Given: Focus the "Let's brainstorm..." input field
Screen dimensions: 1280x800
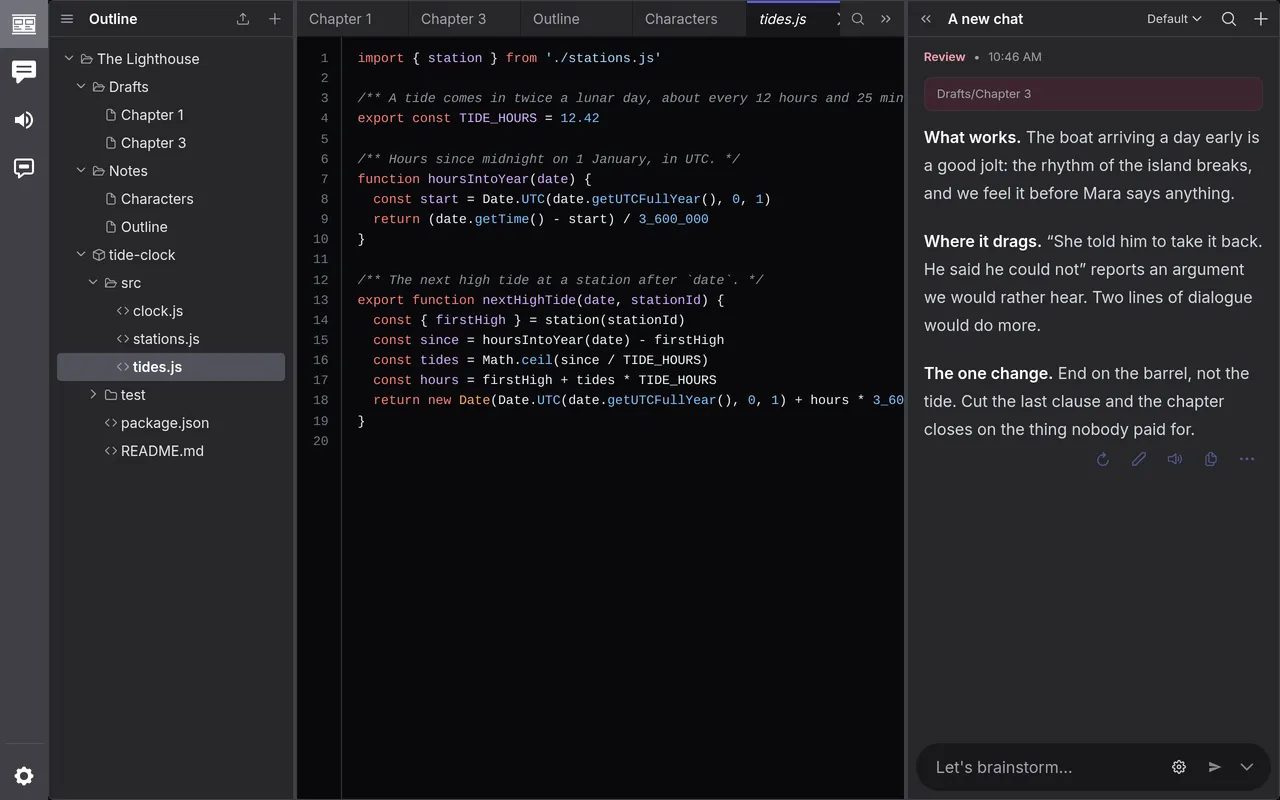Looking at the screenshot, I should pyautogui.click(x=1045, y=767).
